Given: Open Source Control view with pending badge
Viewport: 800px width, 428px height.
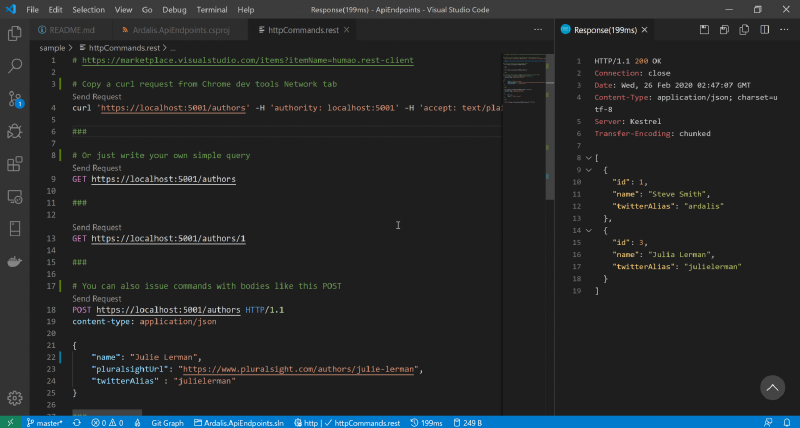Looking at the screenshot, I should [15, 99].
